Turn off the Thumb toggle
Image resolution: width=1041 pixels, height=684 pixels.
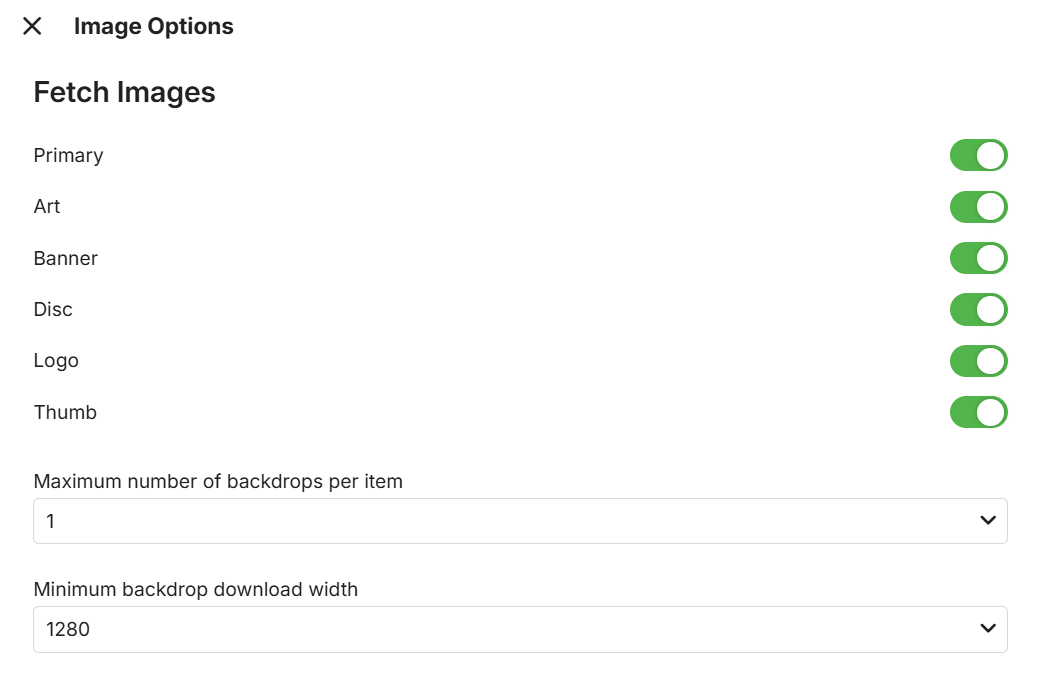point(978,412)
